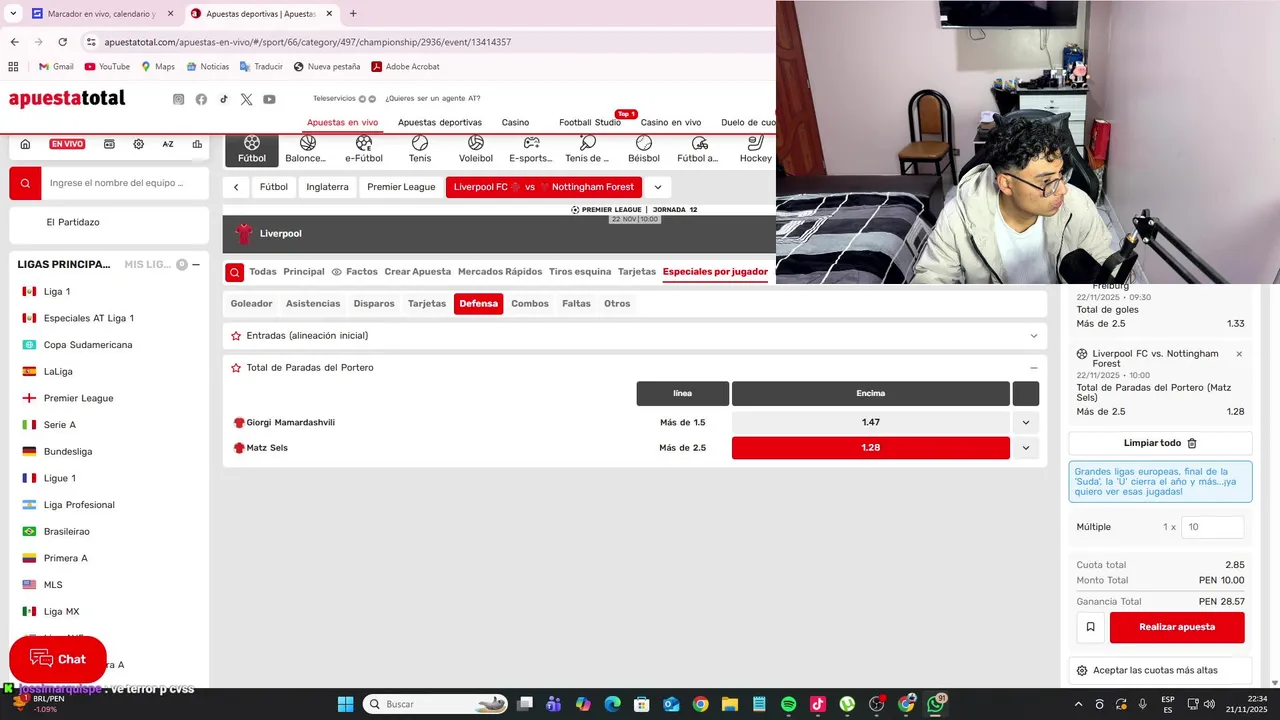Viewport: 1280px width, 720px height.
Task: Go to the sidebar home icon
Action: (x=26, y=144)
